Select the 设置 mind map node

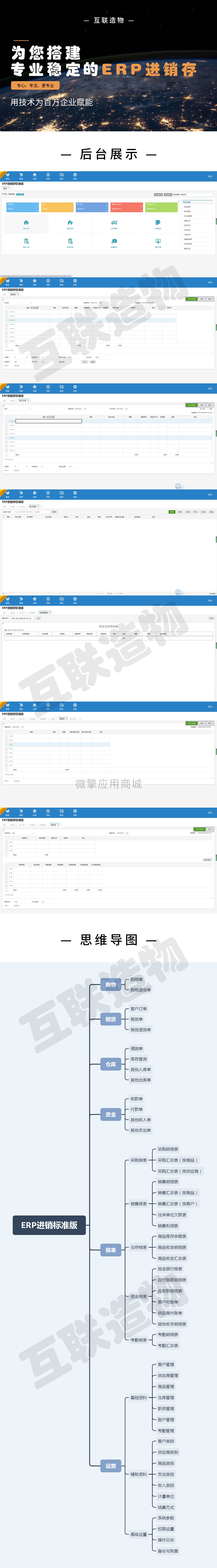[111, 1466]
